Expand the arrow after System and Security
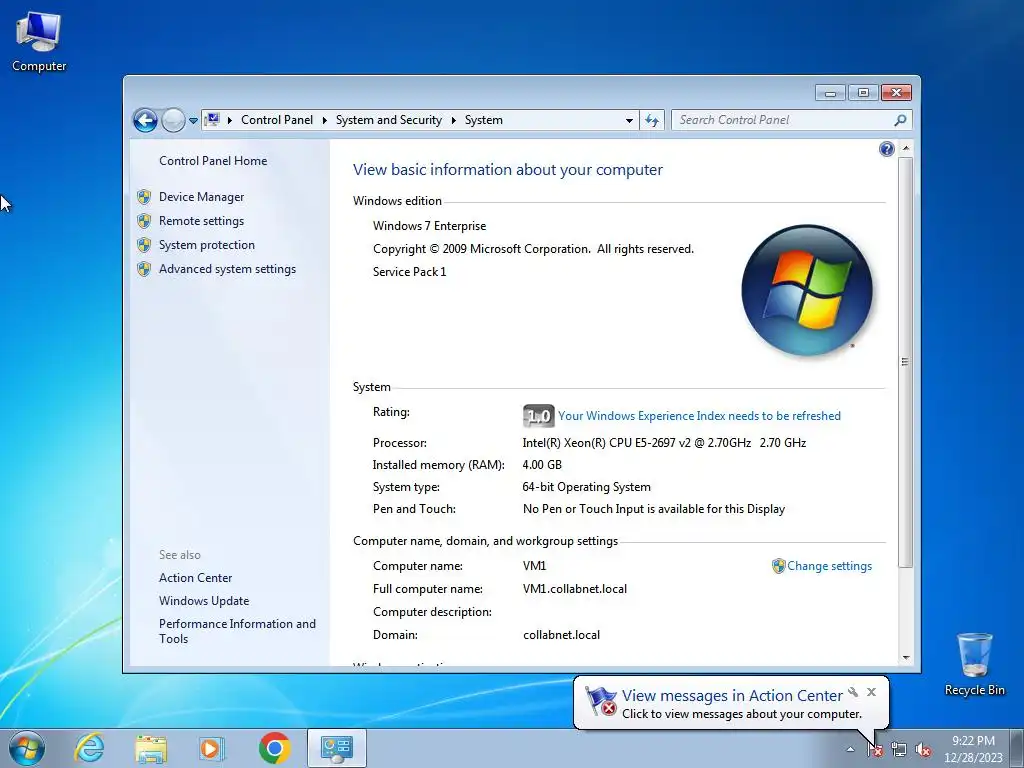This screenshot has width=1024, height=768. click(453, 120)
